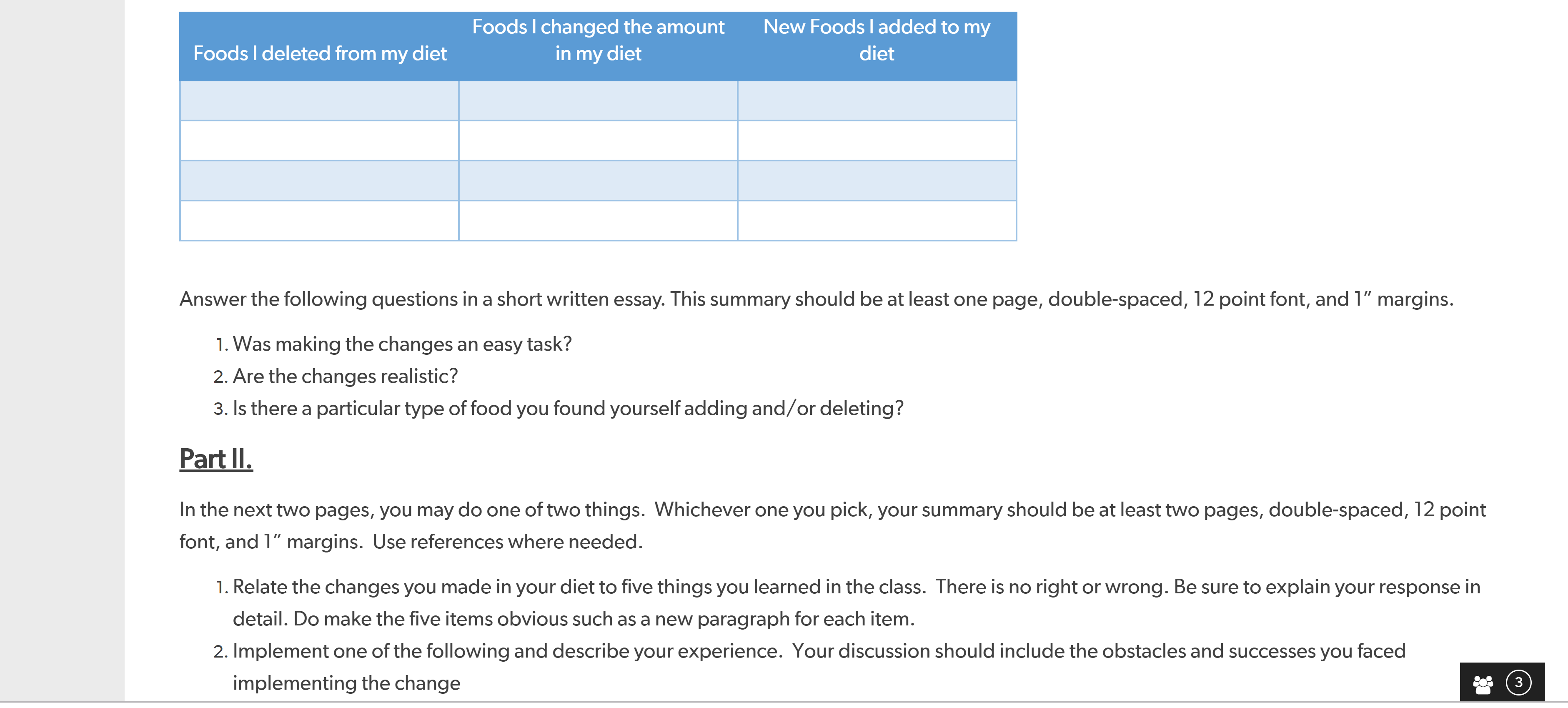This screenshot has width=1568, height=708.
Task: Click the 'Implement one of the following' item
Action: click(x=819, y=667)
